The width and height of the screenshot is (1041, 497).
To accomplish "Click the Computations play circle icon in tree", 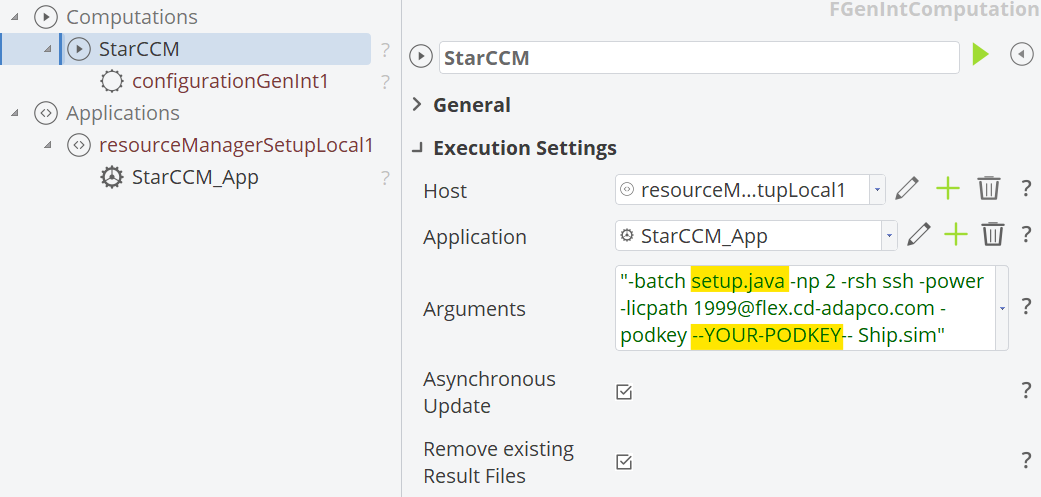I will tap(45, 17).
